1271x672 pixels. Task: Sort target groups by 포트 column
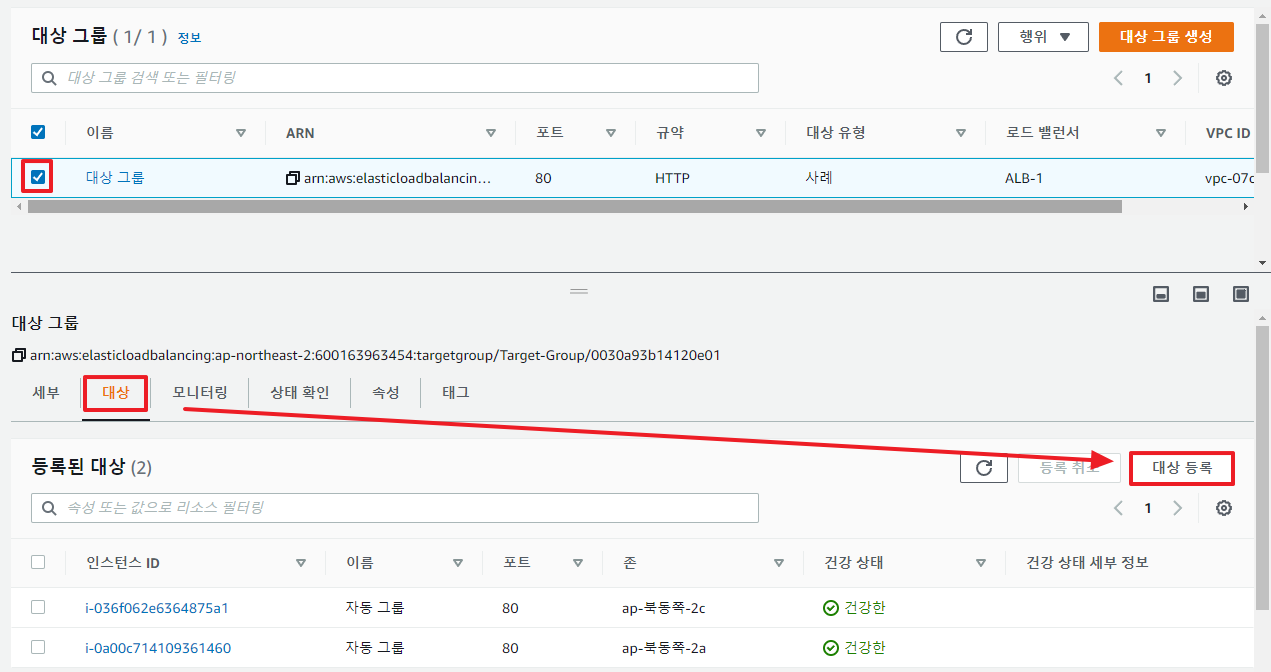click(610, 133)
